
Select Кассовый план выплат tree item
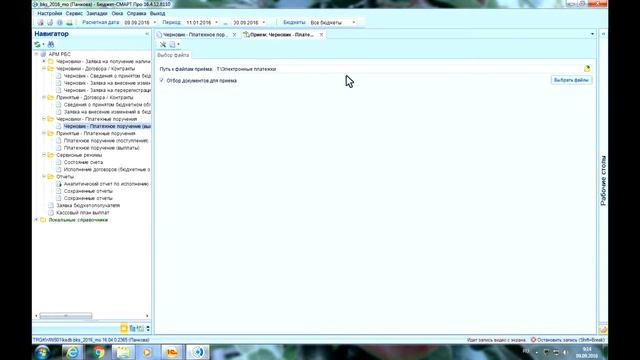[82, 212]
